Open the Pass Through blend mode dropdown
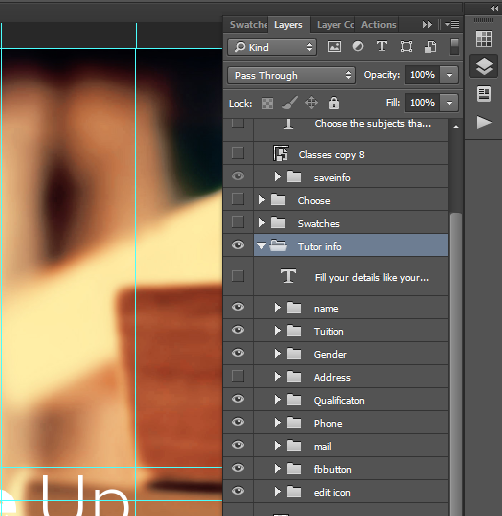Image resolution: width=502 pixels, height=516 pixels. pos(291,75)
